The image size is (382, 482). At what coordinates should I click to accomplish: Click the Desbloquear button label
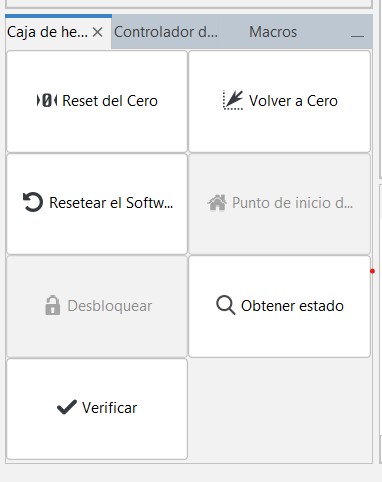[x=110, y=306]
